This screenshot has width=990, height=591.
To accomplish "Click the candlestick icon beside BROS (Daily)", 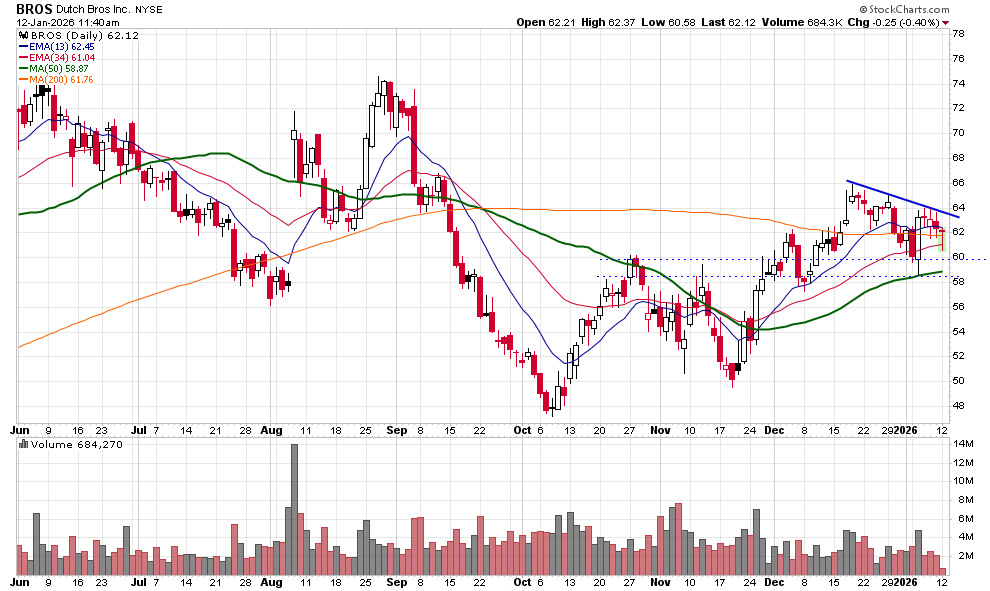I will pyautogui.click(x=24, y=35).
